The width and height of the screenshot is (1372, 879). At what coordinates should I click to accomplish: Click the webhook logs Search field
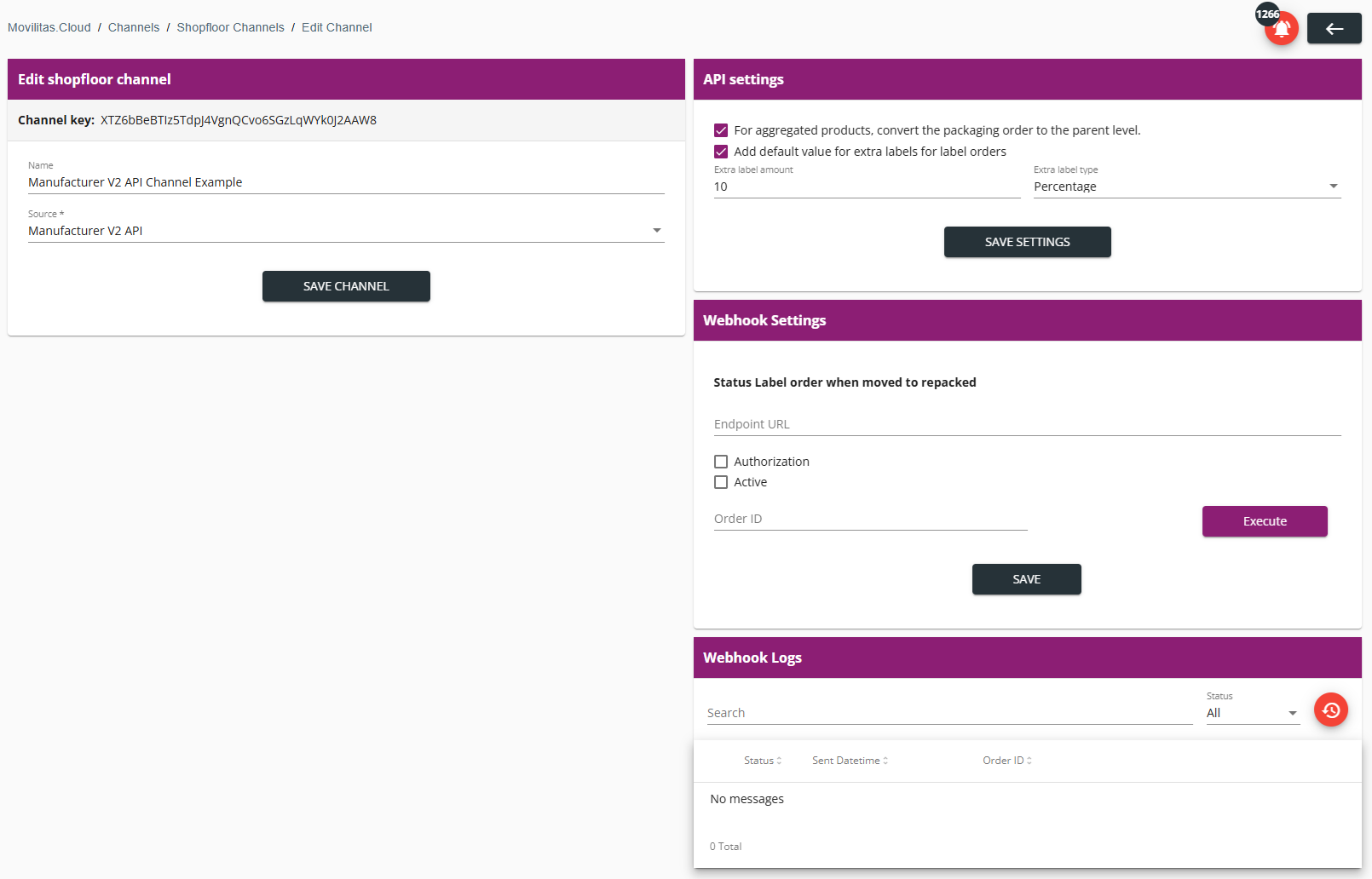[x=949, y=713]
